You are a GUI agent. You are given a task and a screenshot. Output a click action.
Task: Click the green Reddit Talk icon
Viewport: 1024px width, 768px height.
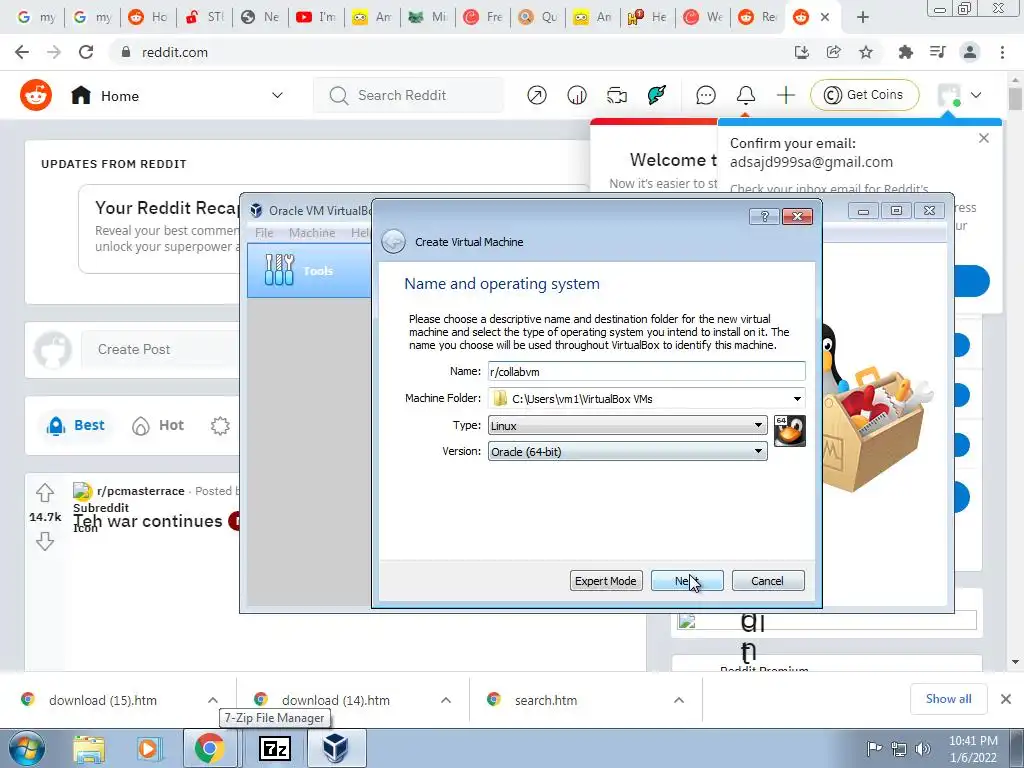pyautogui.click(x=657, y=95)
